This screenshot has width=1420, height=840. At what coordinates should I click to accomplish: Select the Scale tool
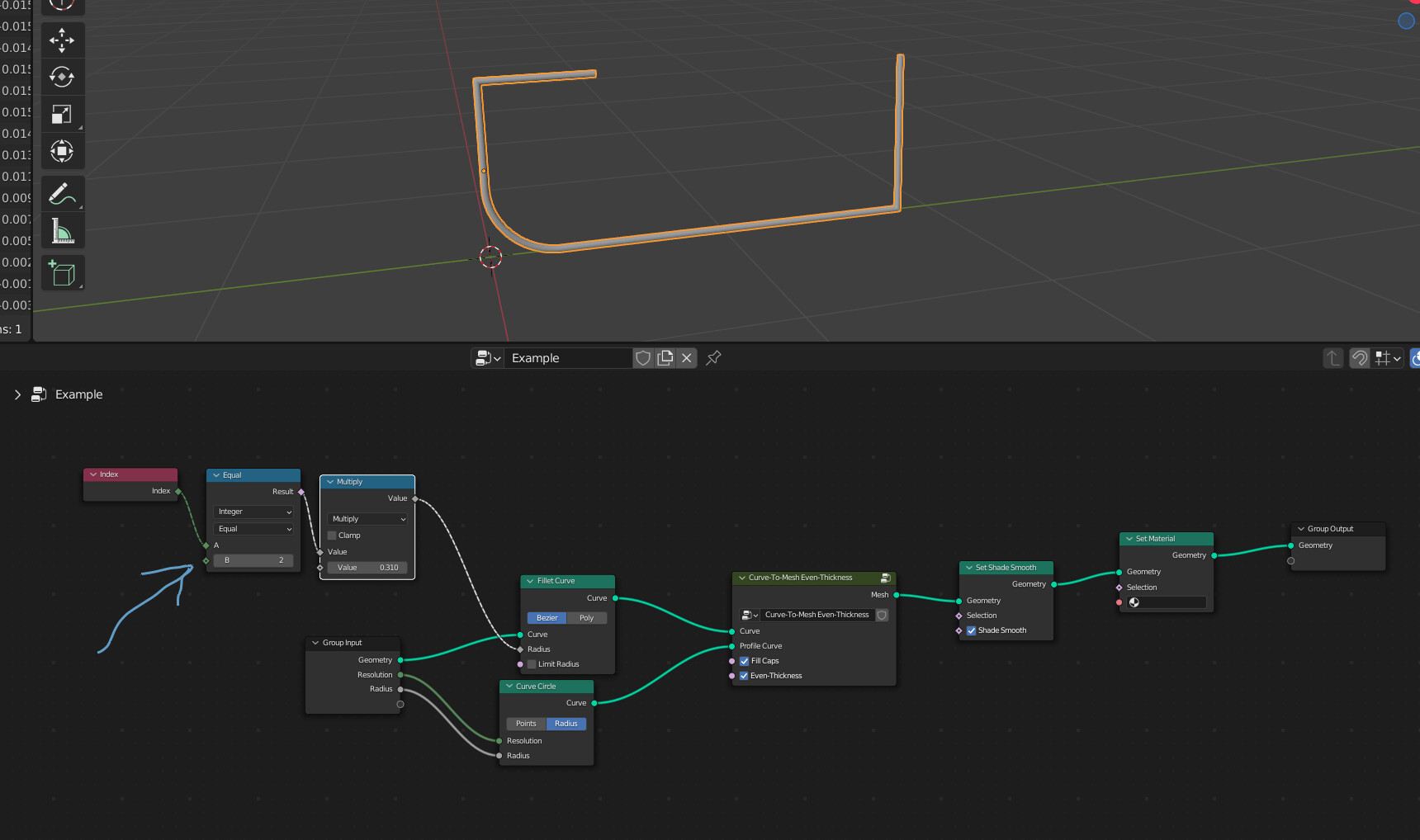[62, 114]
